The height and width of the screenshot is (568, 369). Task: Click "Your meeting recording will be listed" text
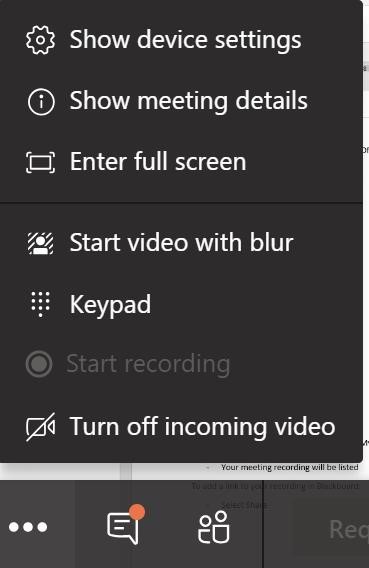point(290,467)
